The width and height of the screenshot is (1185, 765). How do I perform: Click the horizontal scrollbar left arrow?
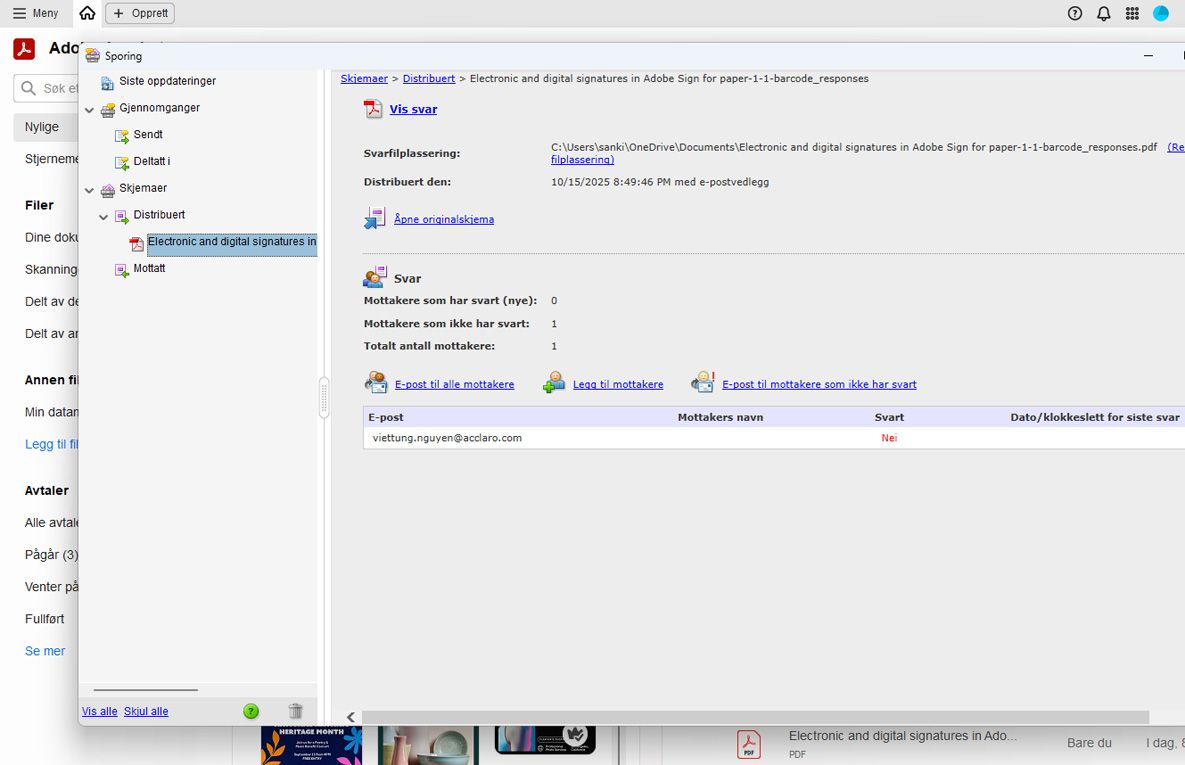tap(351, 717)
